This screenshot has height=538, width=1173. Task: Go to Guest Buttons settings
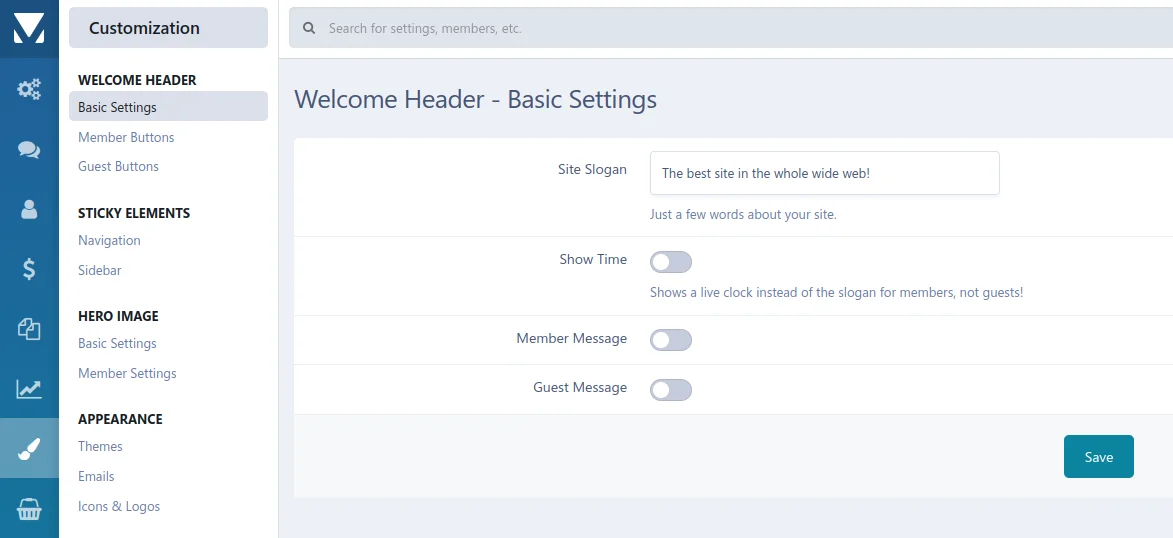point(118,166)
